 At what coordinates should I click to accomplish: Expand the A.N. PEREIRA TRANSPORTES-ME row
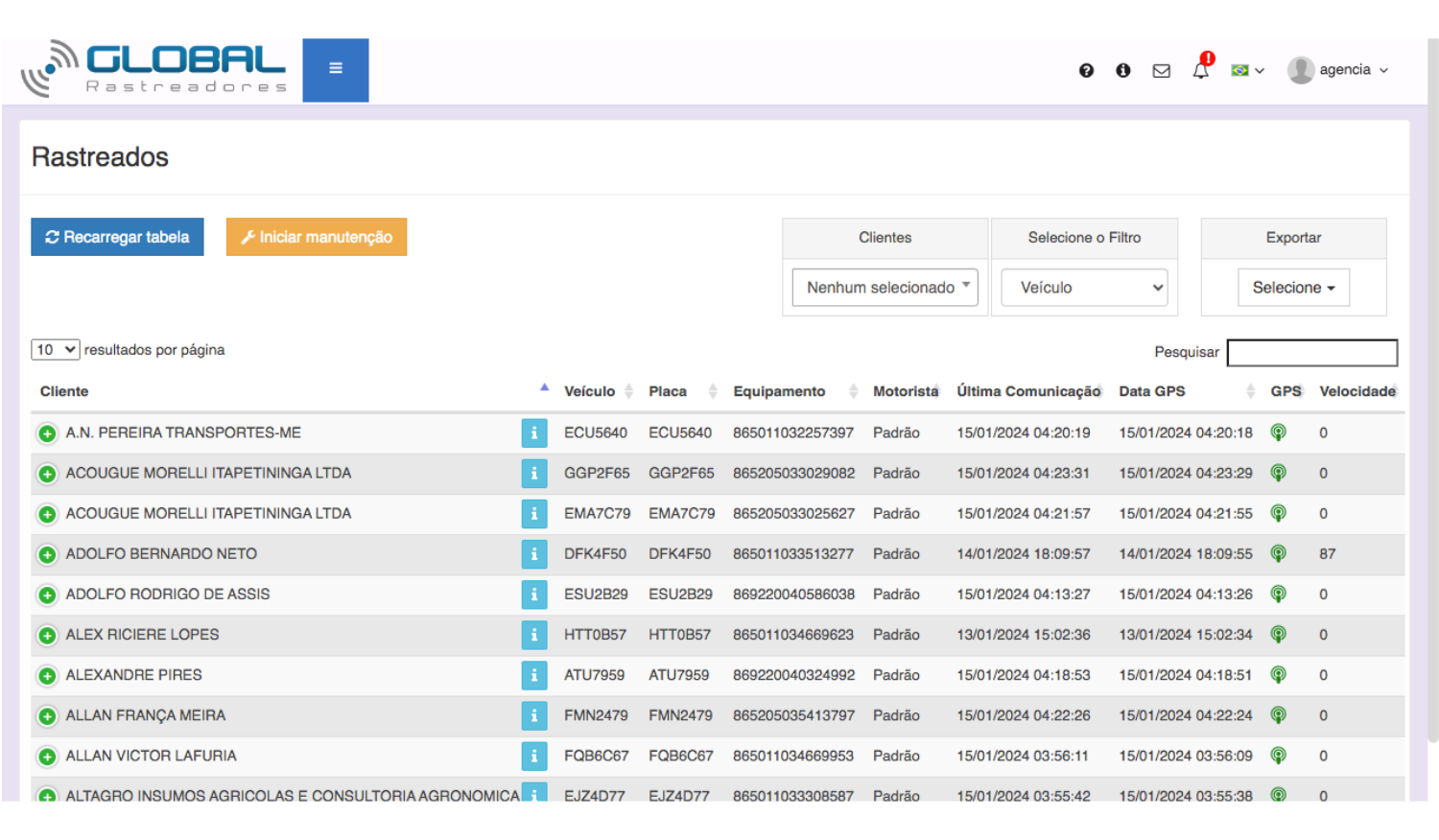point(47,433)
